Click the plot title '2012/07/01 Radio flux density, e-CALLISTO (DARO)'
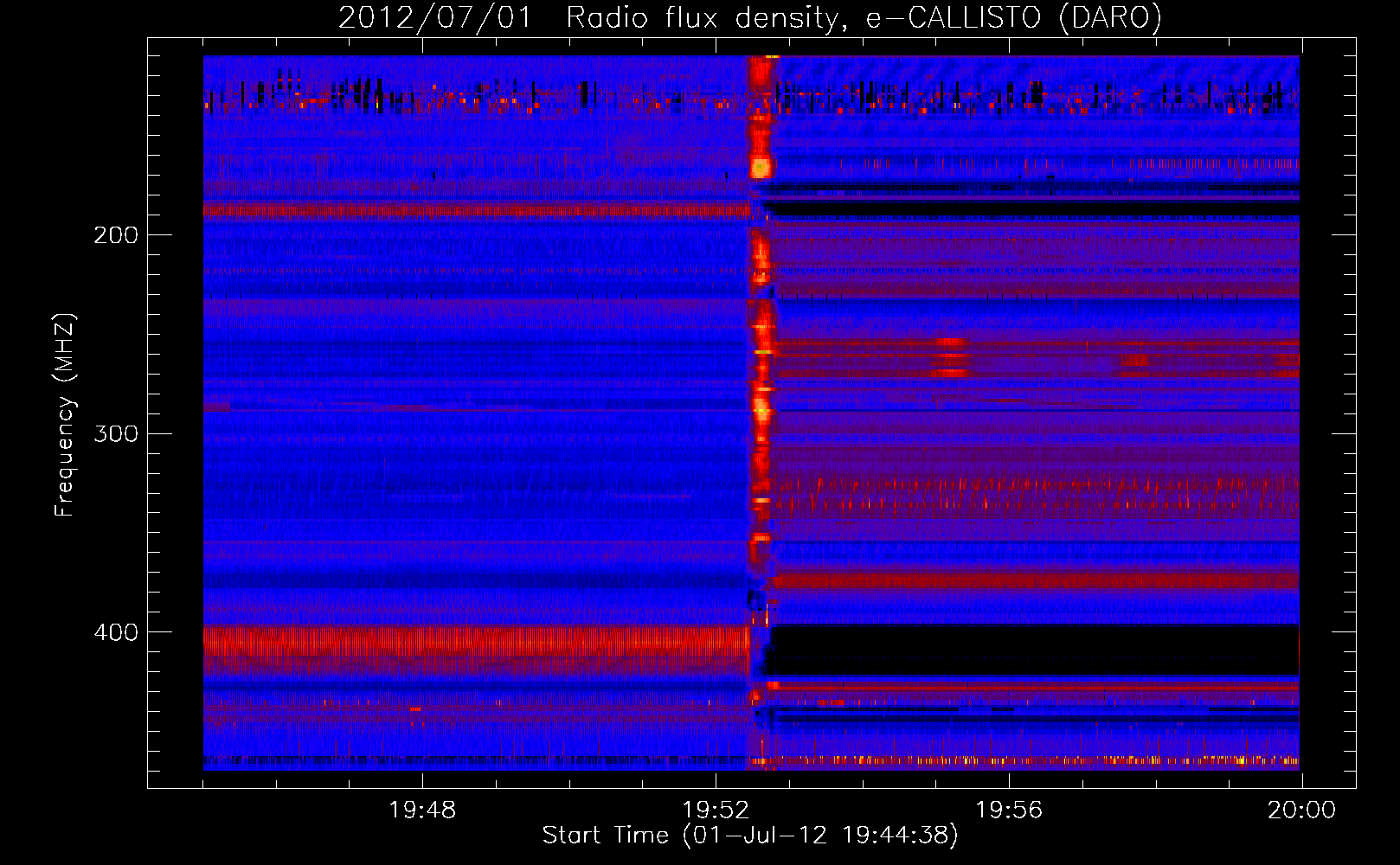 tap(750, 18)
